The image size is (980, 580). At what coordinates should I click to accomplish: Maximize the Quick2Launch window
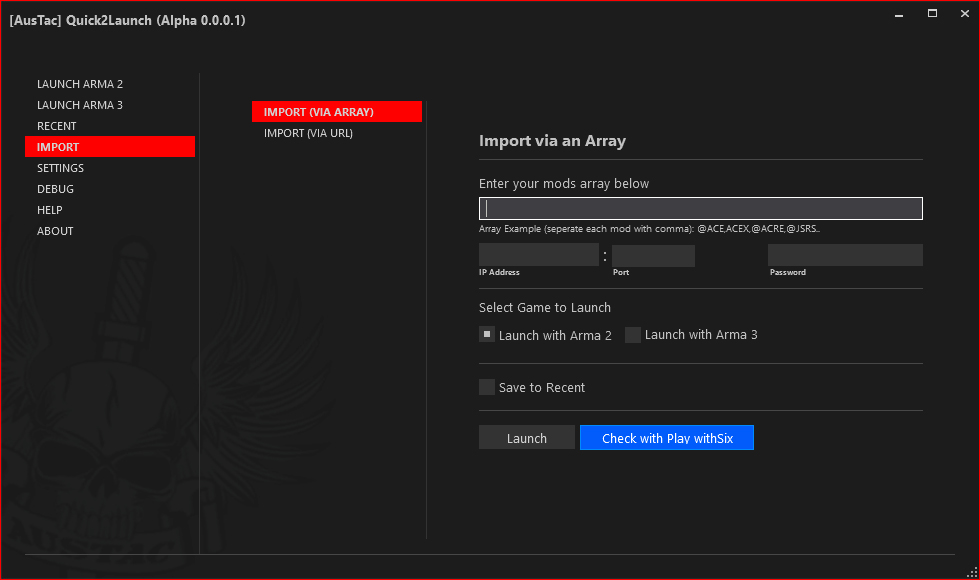(932, 14)
